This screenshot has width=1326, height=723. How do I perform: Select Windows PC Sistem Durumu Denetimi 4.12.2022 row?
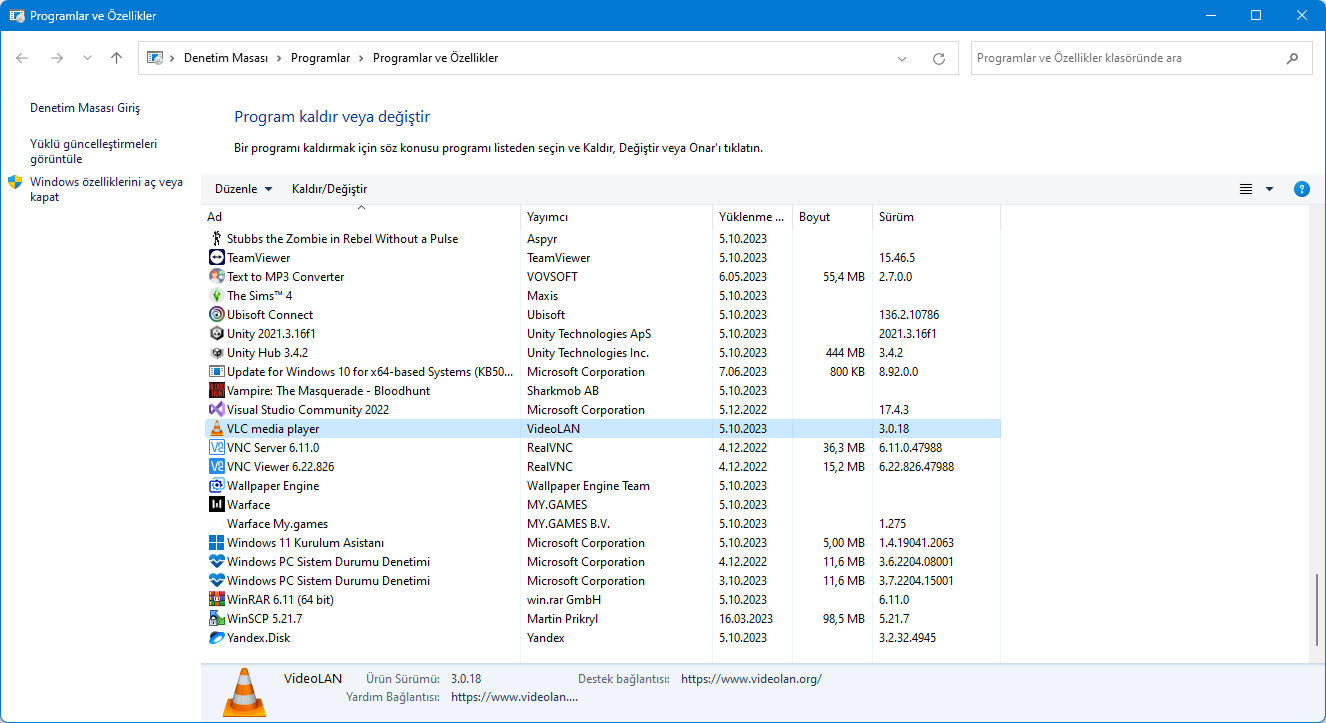click(602, 562)
